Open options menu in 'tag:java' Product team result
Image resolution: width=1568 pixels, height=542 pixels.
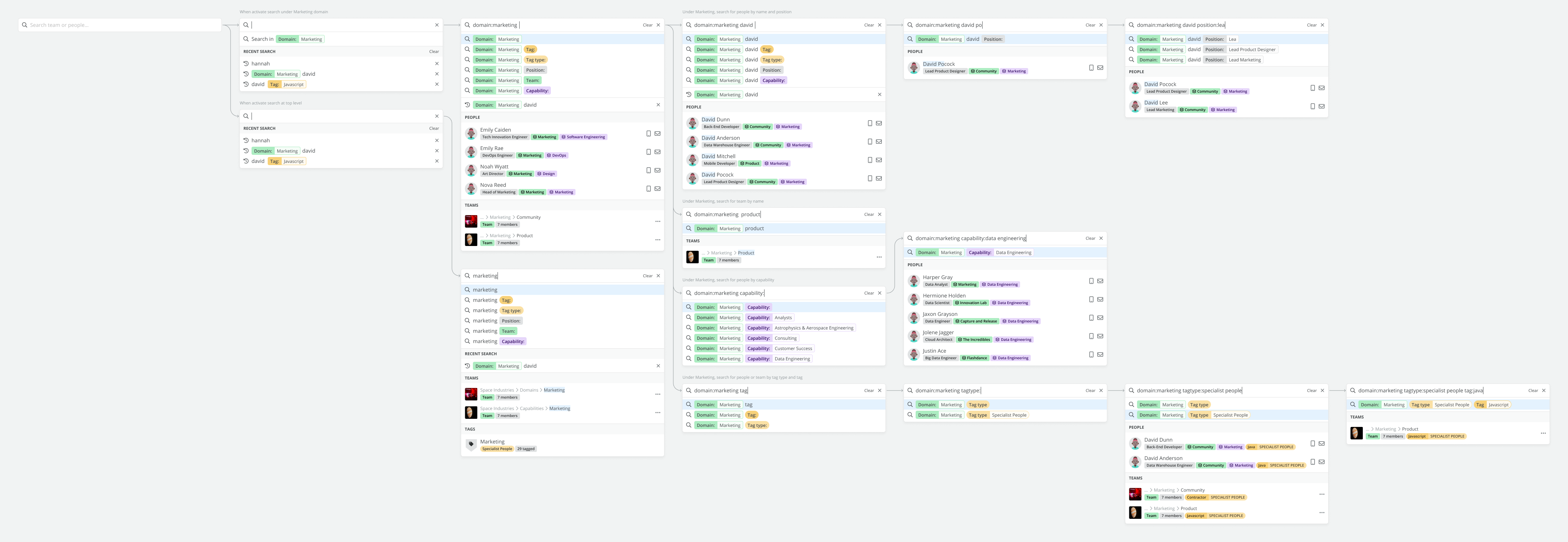1543,433
